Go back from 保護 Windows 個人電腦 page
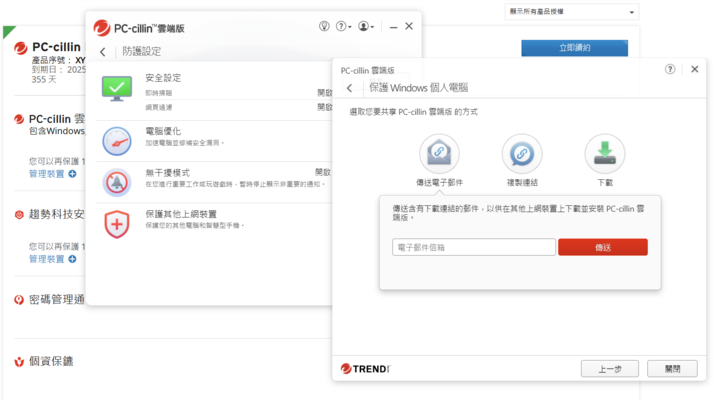The image size is (728, 400). pos(350,88)
